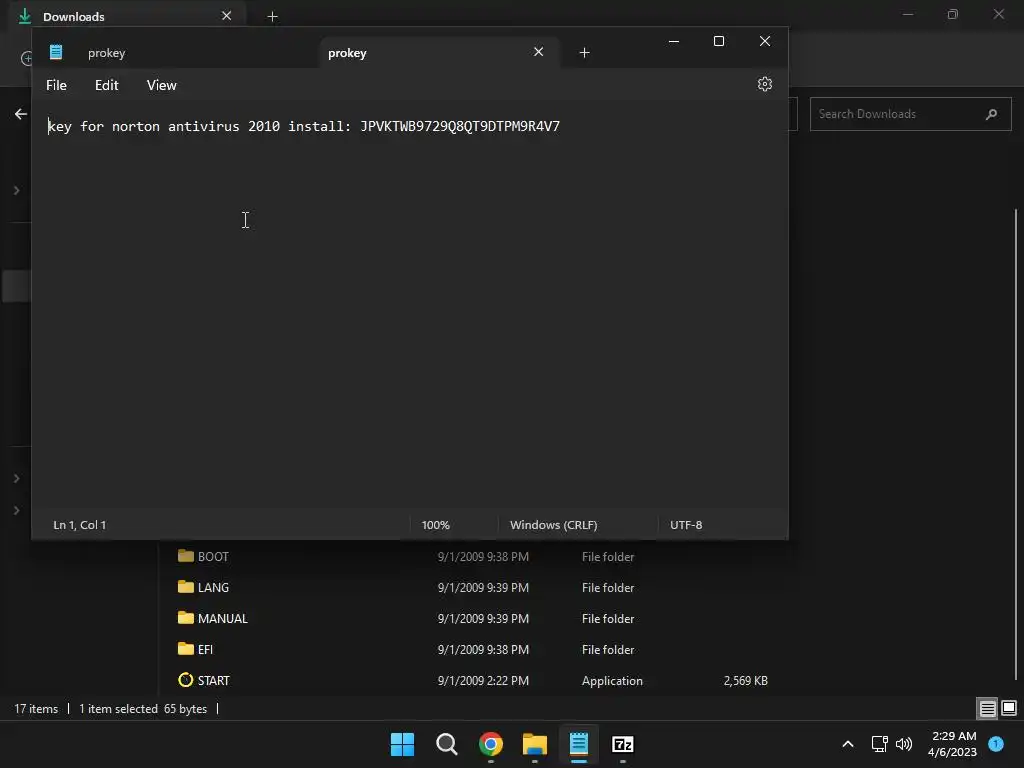Click the Explorer vertical scrollbar

1016,444
